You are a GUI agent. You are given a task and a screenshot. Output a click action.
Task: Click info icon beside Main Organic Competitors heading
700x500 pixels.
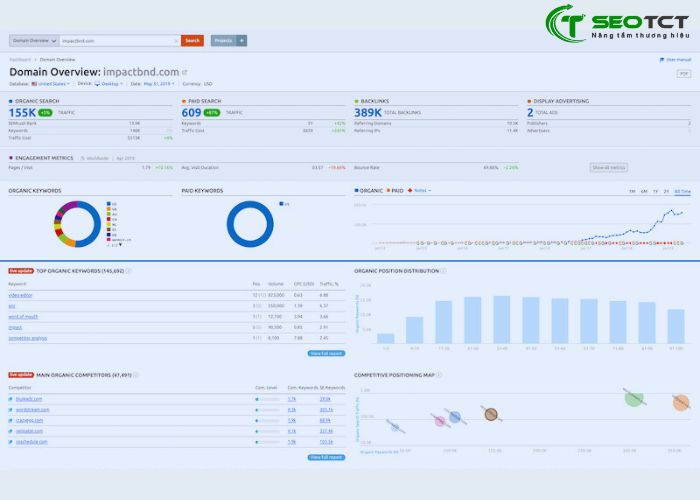136,375
